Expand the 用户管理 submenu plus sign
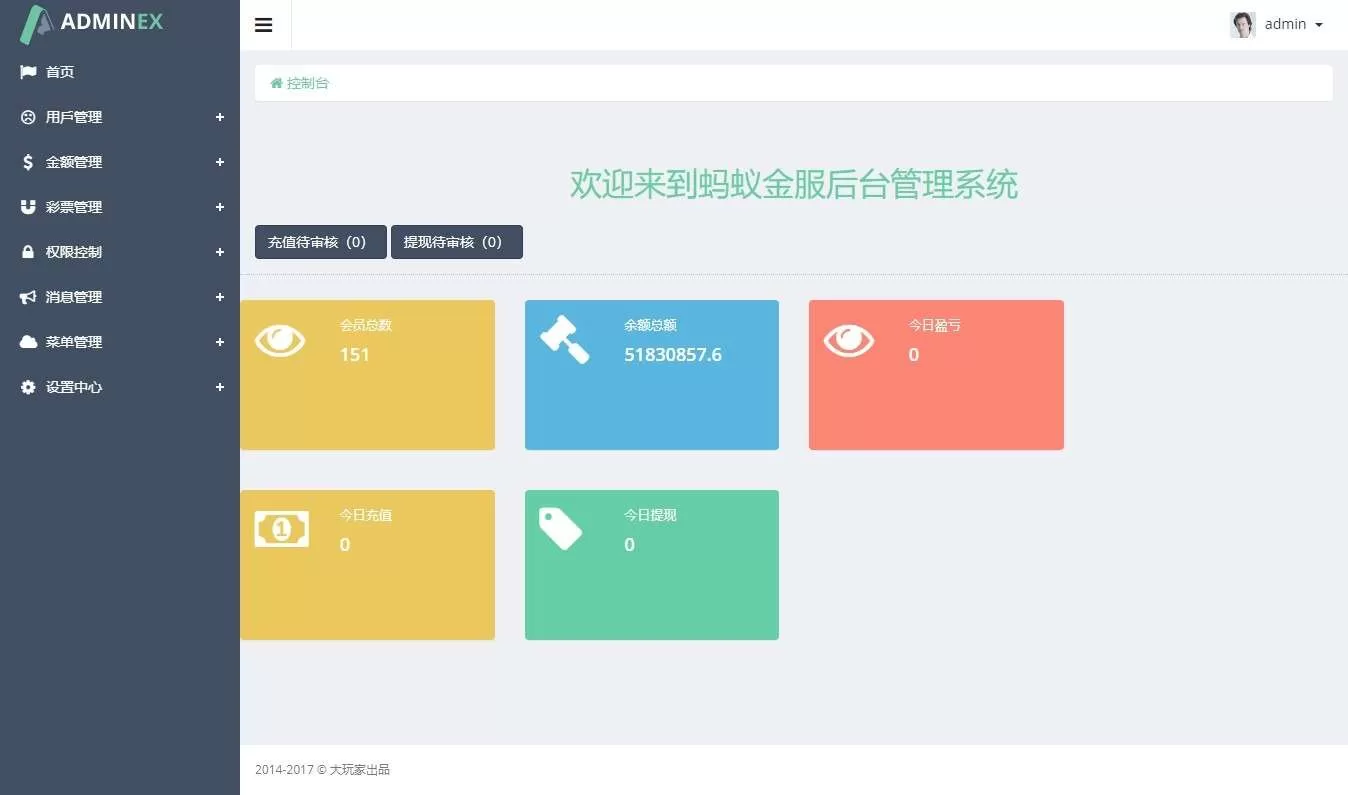The height and width of the screenshot is (795, 1348). (x=220, y=117)
